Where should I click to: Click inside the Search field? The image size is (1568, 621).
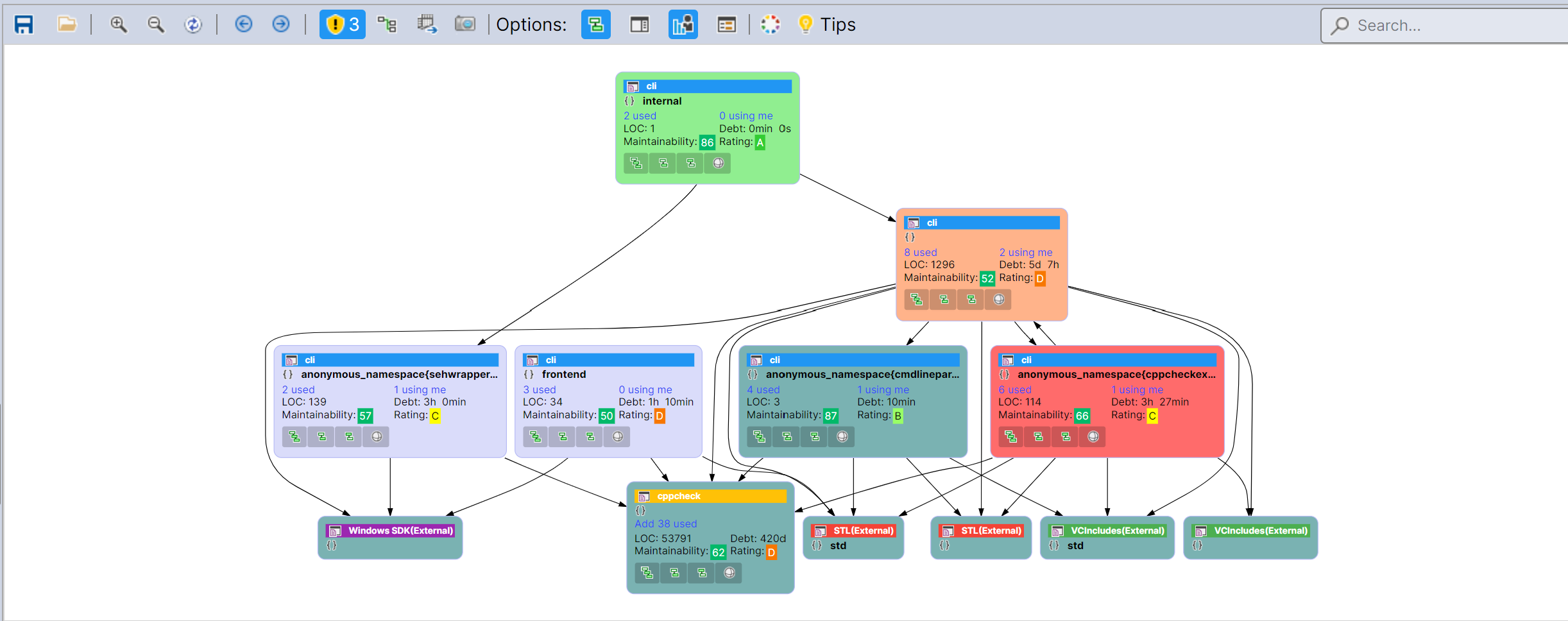coord(1444,26)
